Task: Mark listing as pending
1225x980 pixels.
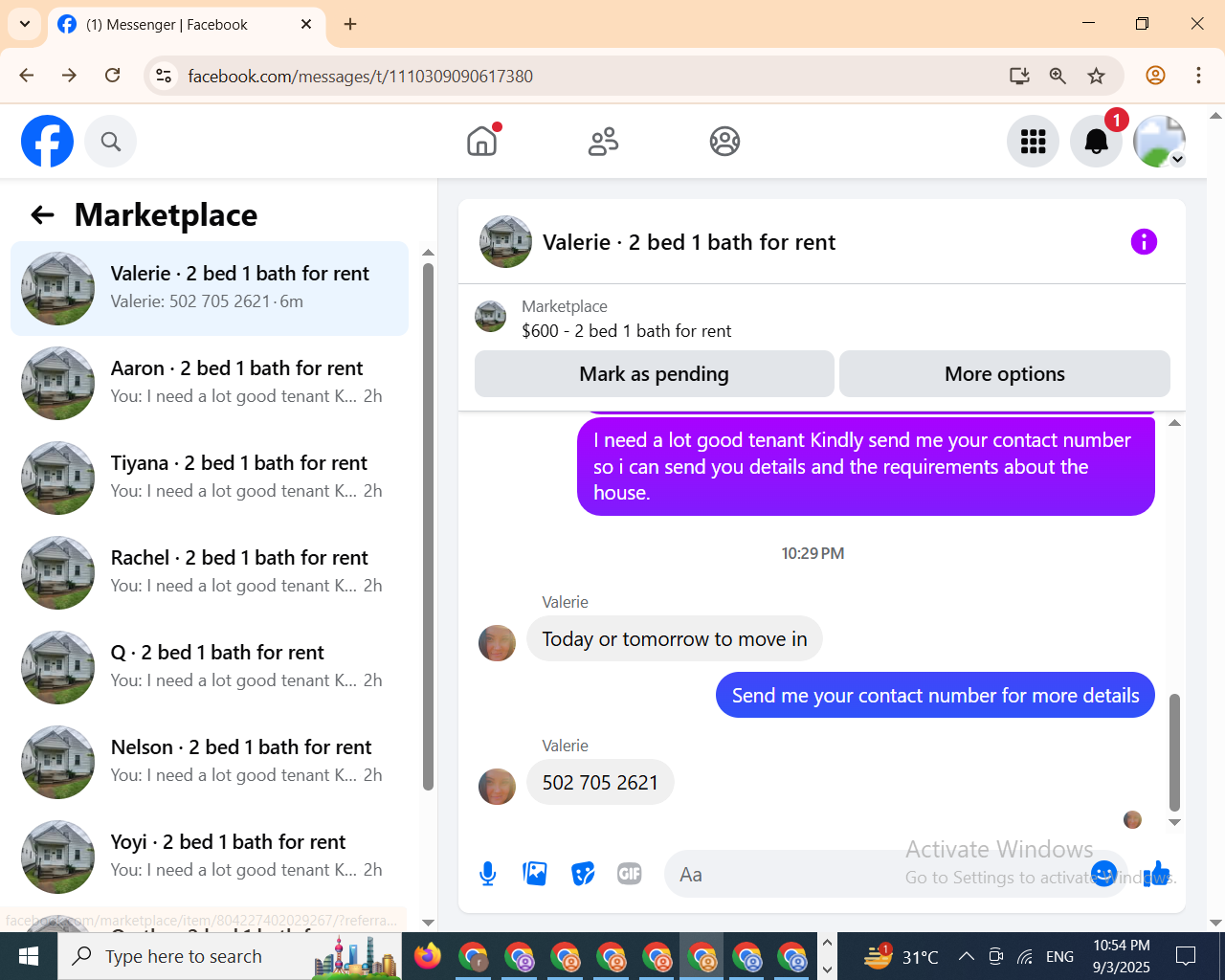Action: point(655,374)
